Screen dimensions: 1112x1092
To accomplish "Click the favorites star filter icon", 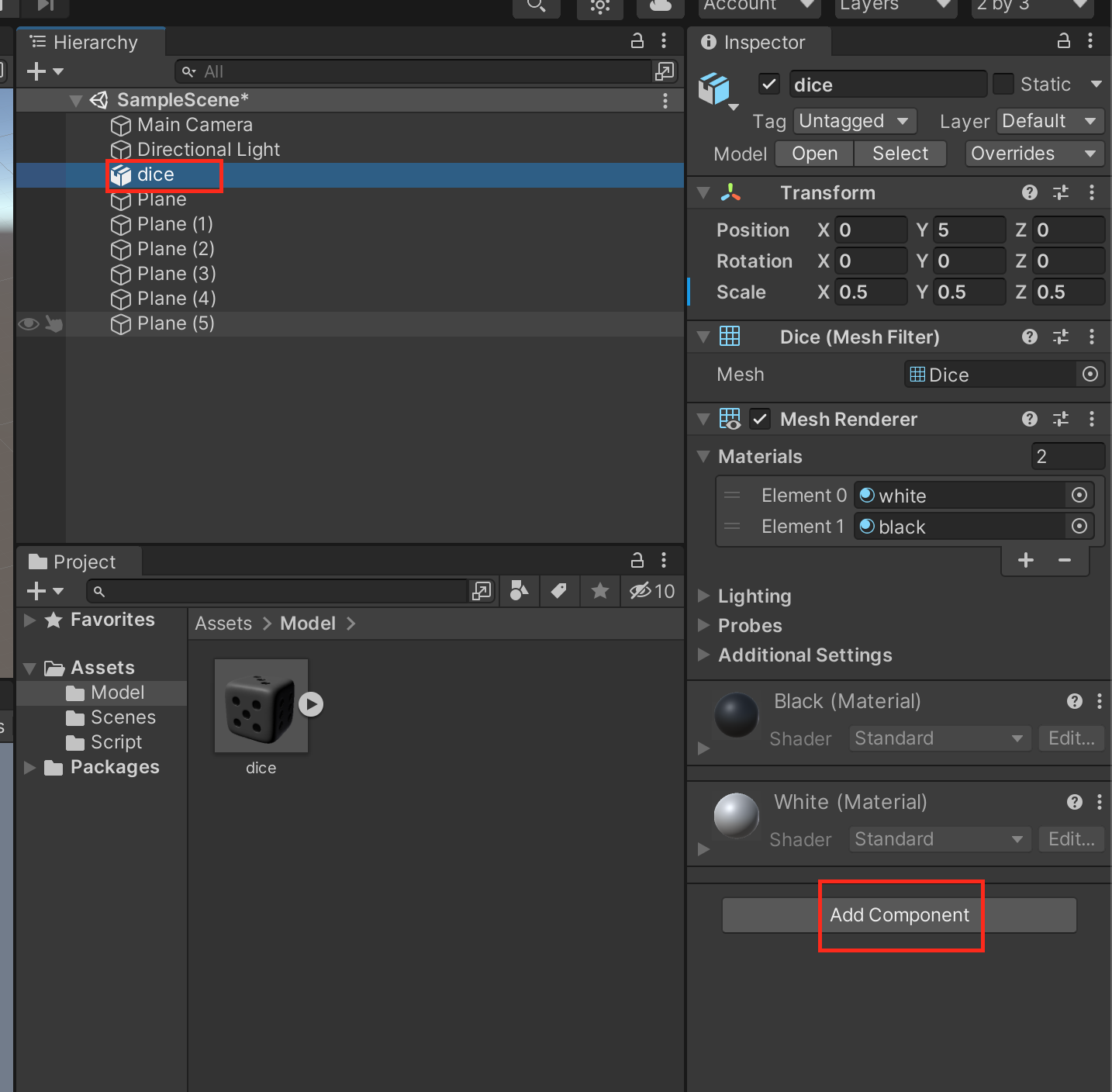I will (x=599, y=591).
